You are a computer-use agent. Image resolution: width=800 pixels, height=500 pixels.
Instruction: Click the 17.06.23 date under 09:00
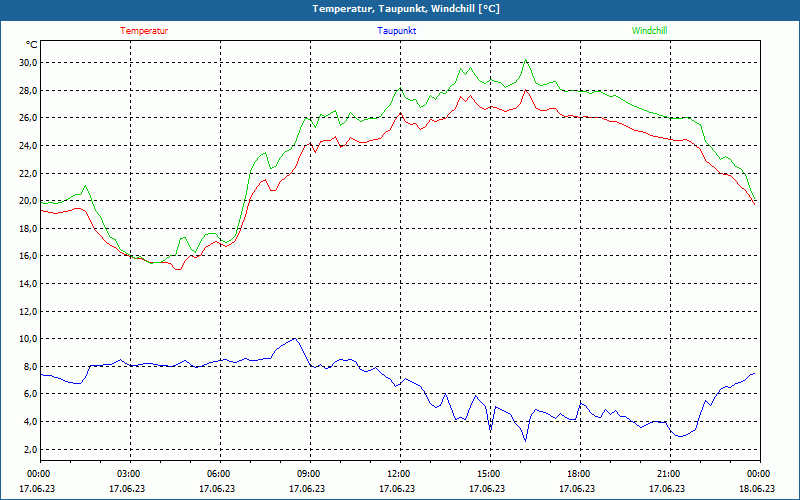pyautogui.click(x=307, y=488)
